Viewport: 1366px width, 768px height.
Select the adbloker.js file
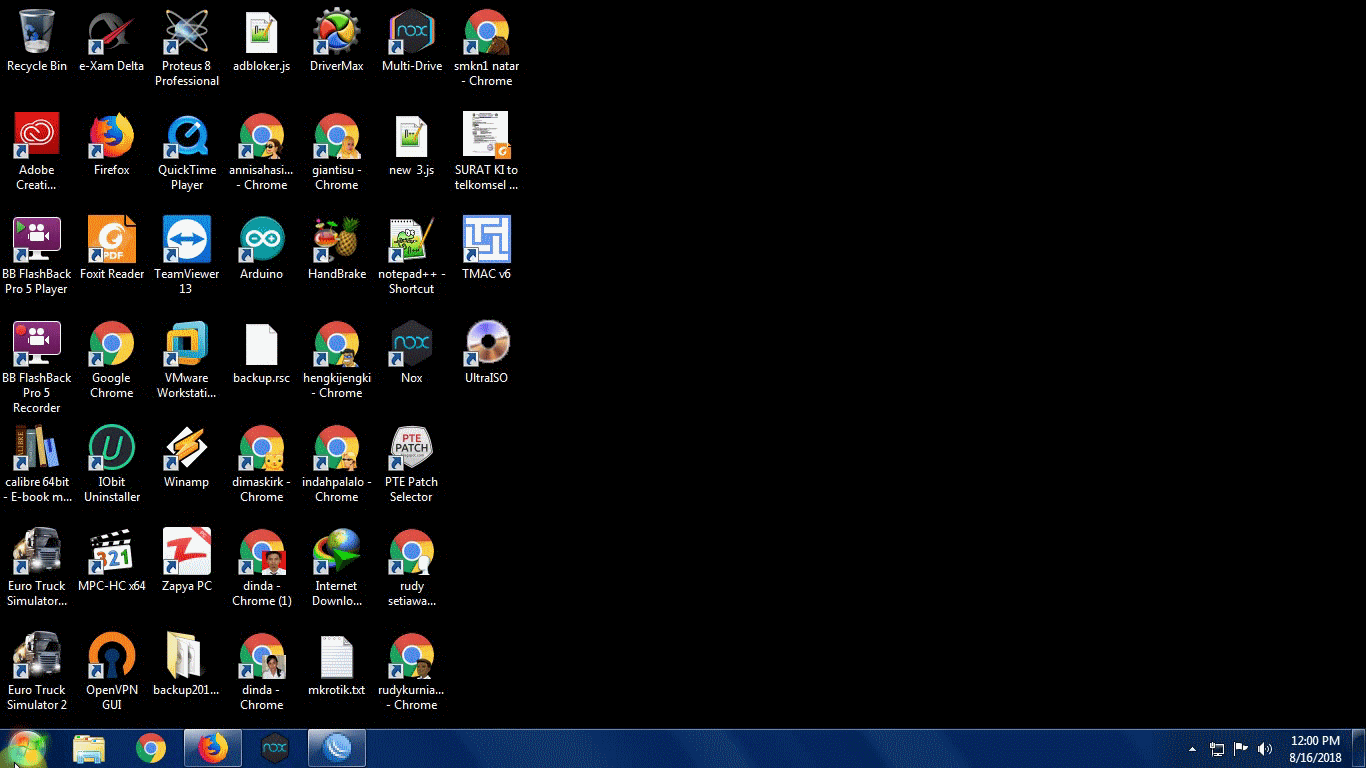(262, 41)
